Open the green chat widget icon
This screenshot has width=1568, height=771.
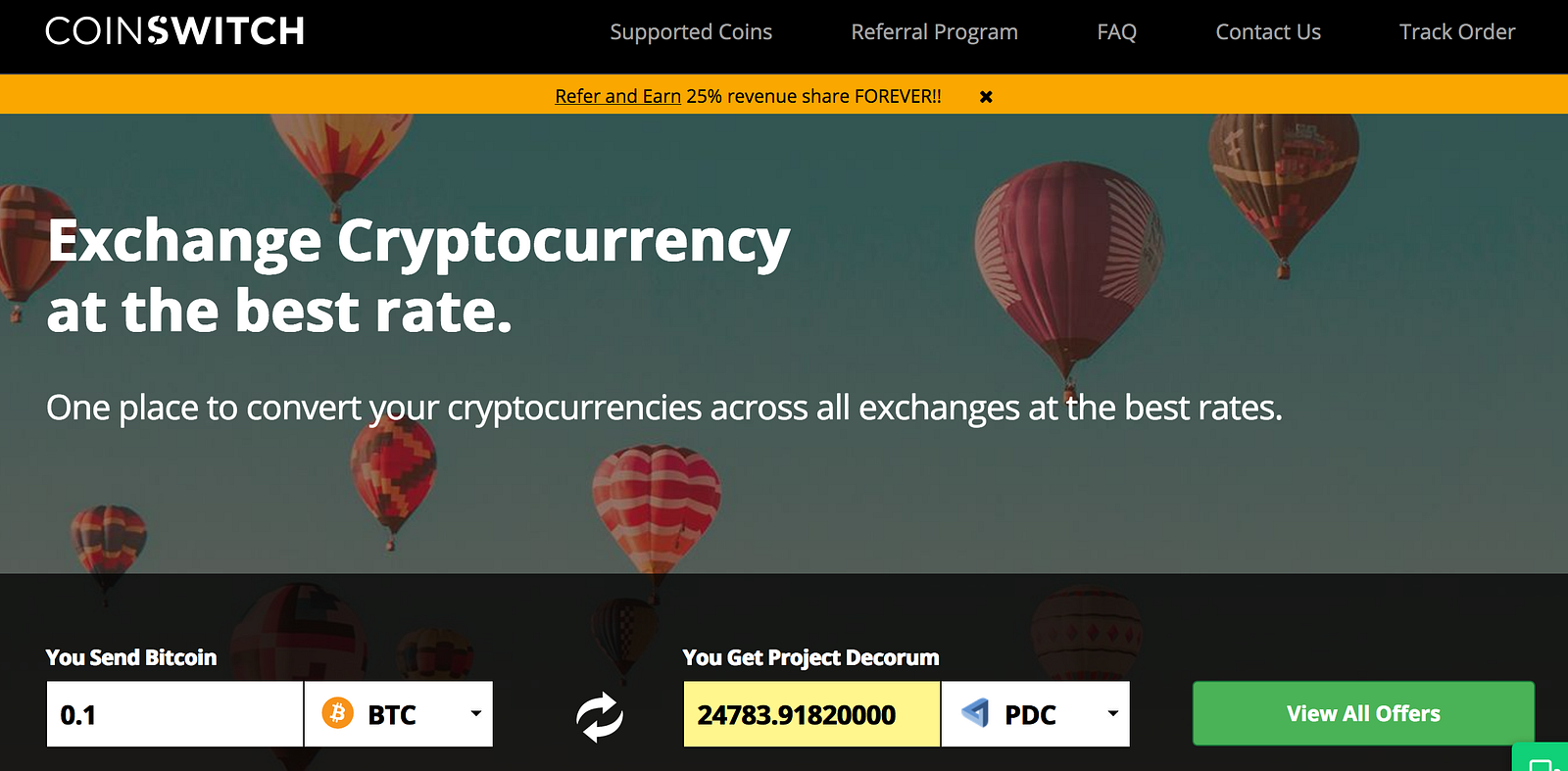tap(1542, 759)
